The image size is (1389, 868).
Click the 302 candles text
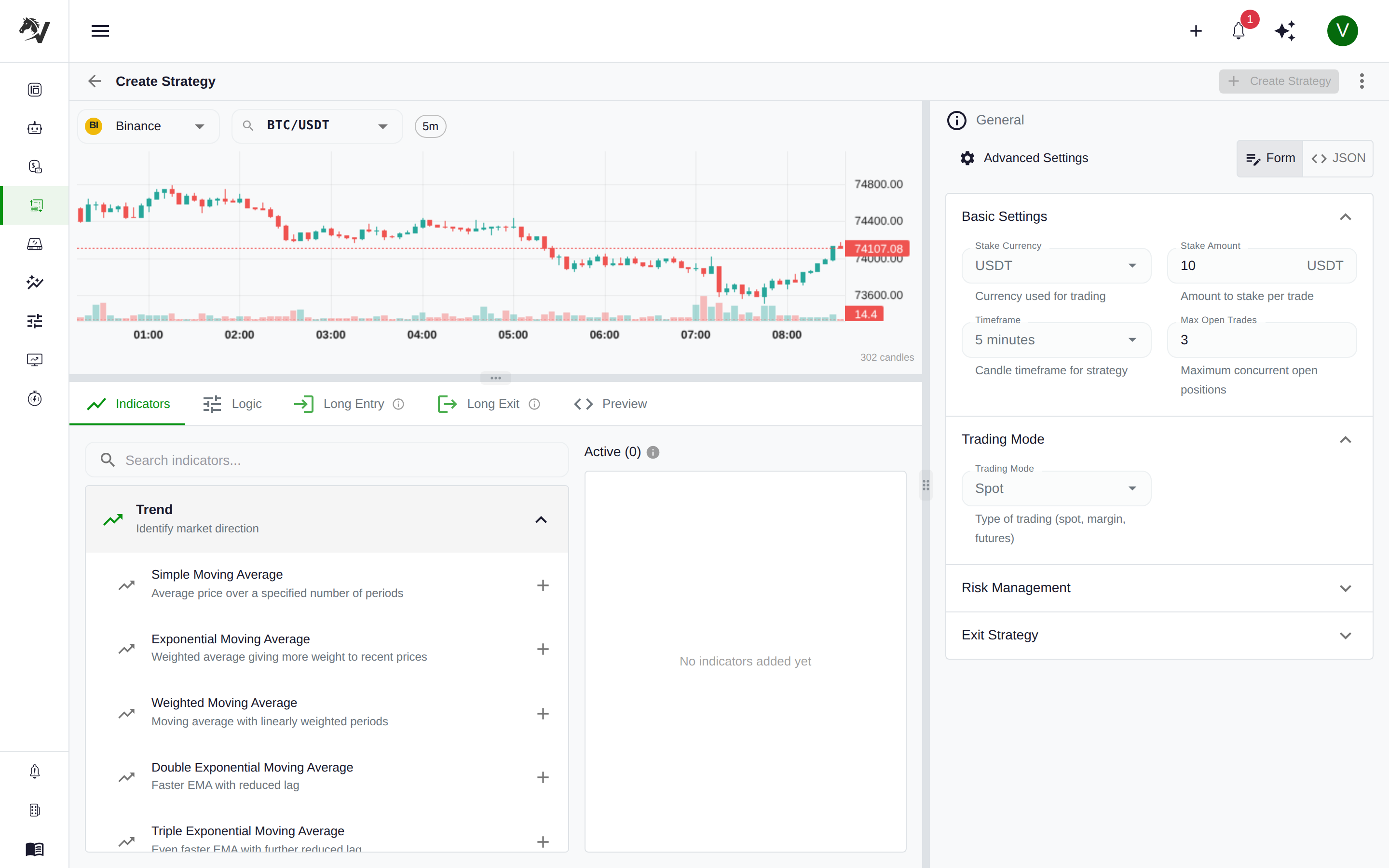pos(887,357)
